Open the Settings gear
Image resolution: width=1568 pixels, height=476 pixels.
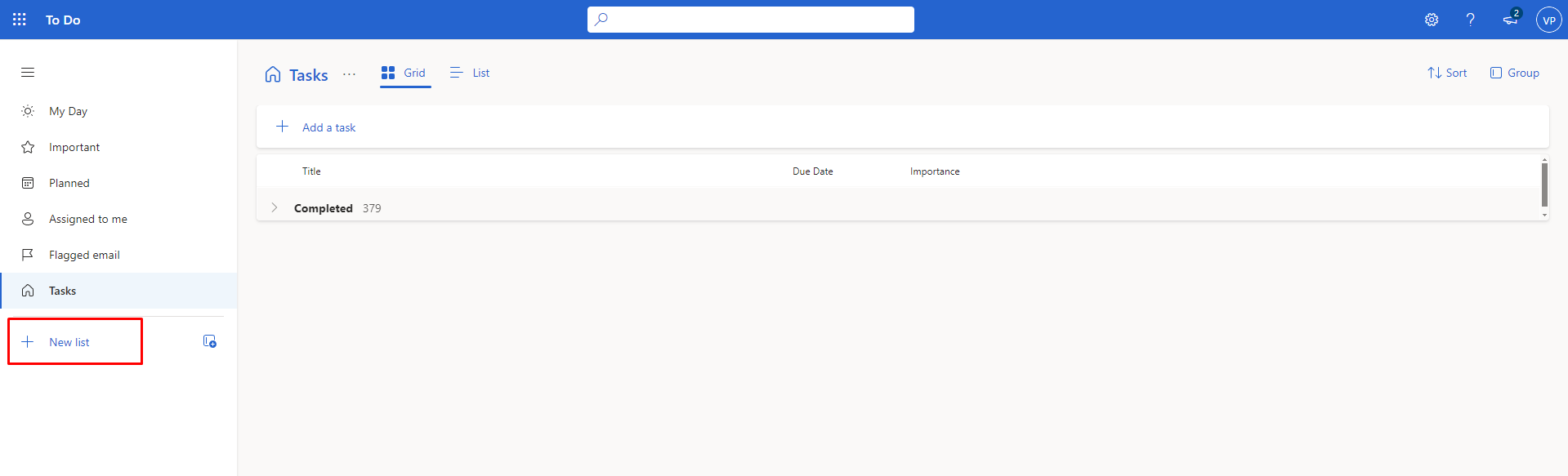click(1432, 20)
